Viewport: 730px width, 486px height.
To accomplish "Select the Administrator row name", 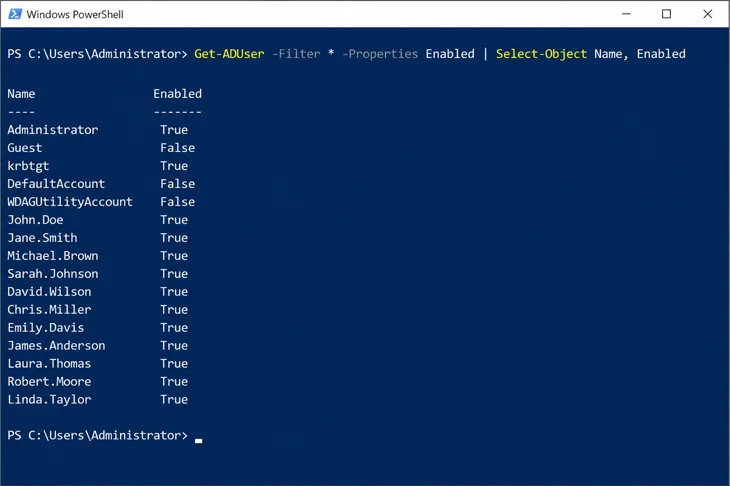I will [53, 129].
